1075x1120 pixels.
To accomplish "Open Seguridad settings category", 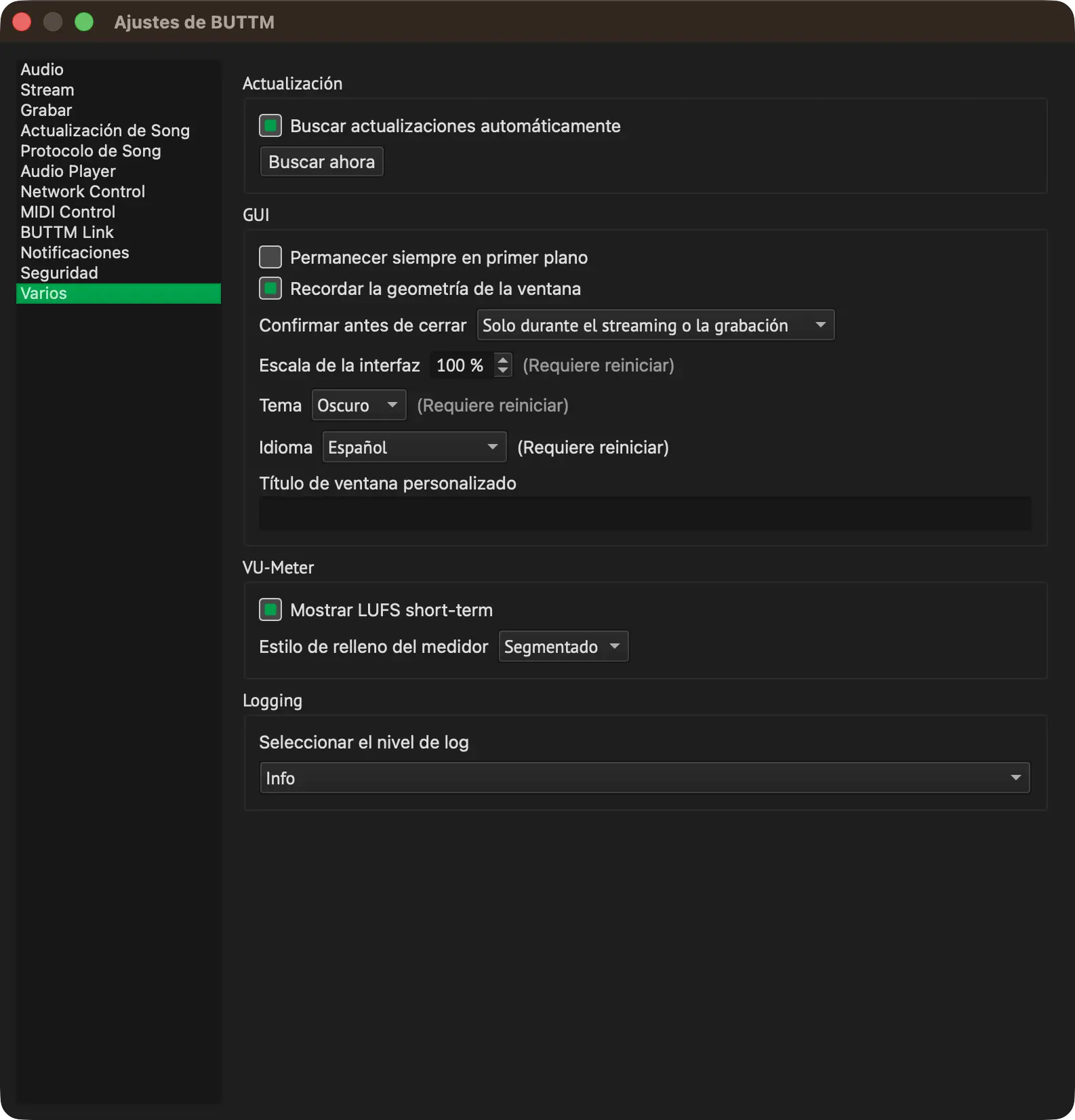I will [x=119, y=273].
